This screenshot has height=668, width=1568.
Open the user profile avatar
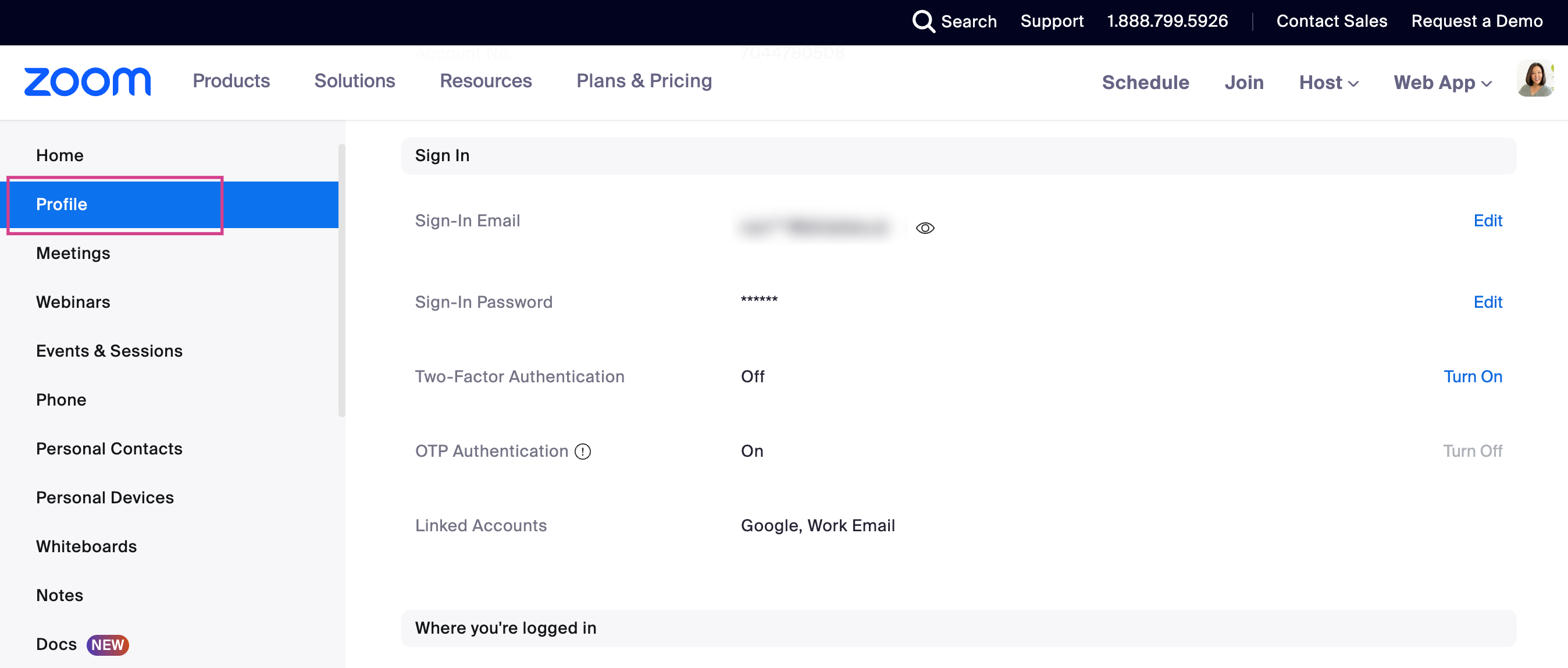pos(1534,79)
